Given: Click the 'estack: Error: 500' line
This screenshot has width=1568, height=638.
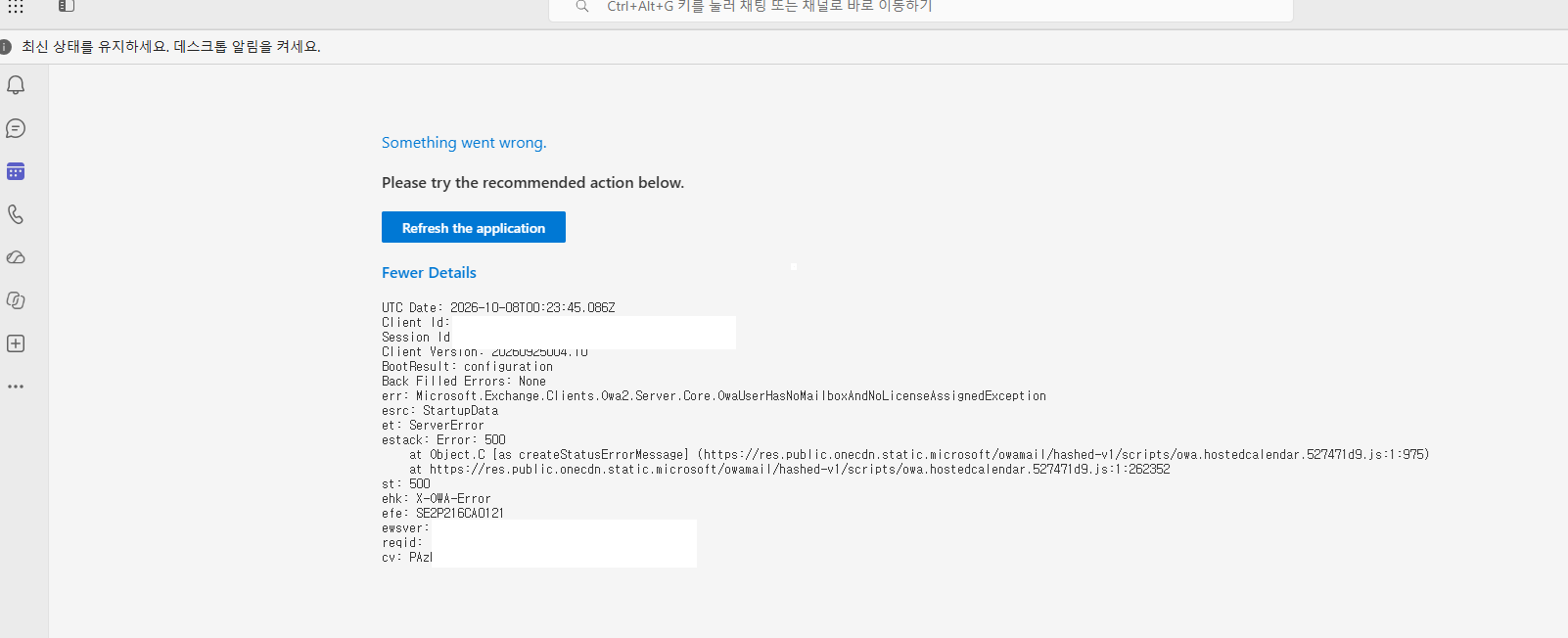Looking at the screenshot, I should tap(443, 440).
